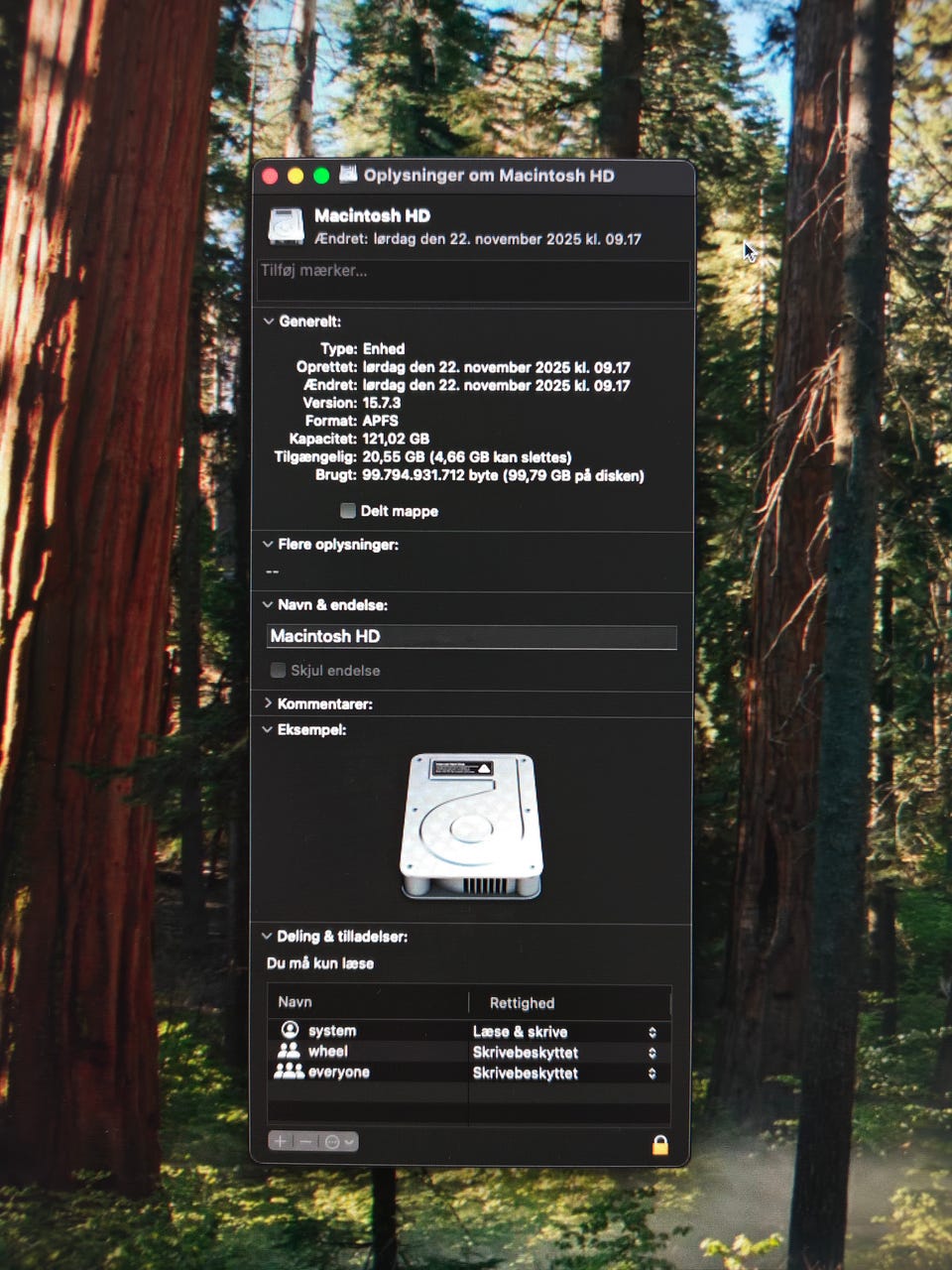
Task: Open the system privilege Læse & skrive dropdown
Action: point(563,1032)
